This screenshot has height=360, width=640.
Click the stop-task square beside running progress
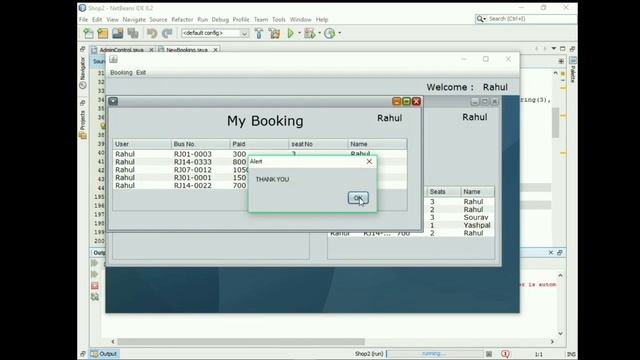point(489,354)
